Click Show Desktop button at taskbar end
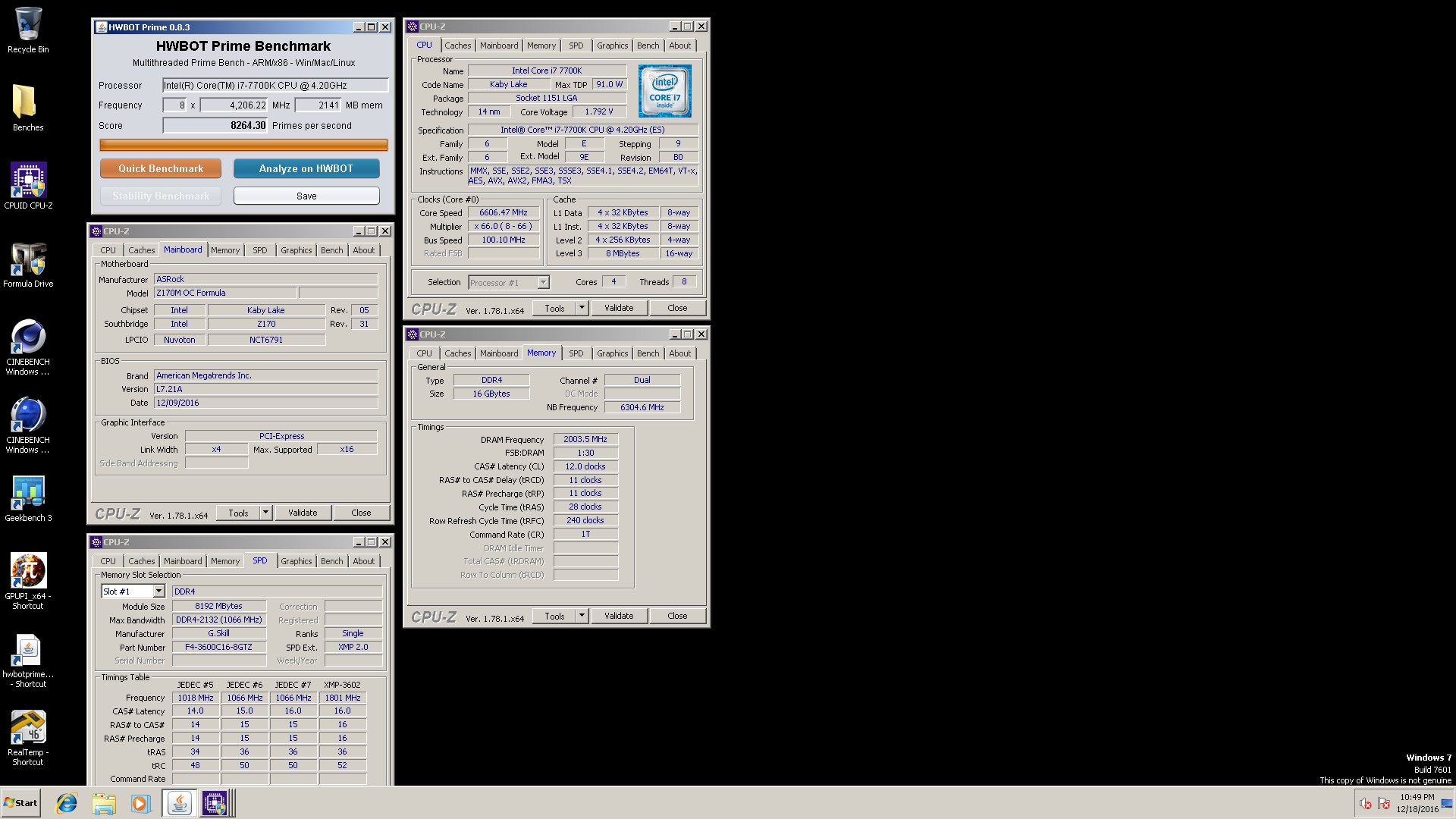1456x819 pixels. pyautogui.click(x=1448, y=803)
